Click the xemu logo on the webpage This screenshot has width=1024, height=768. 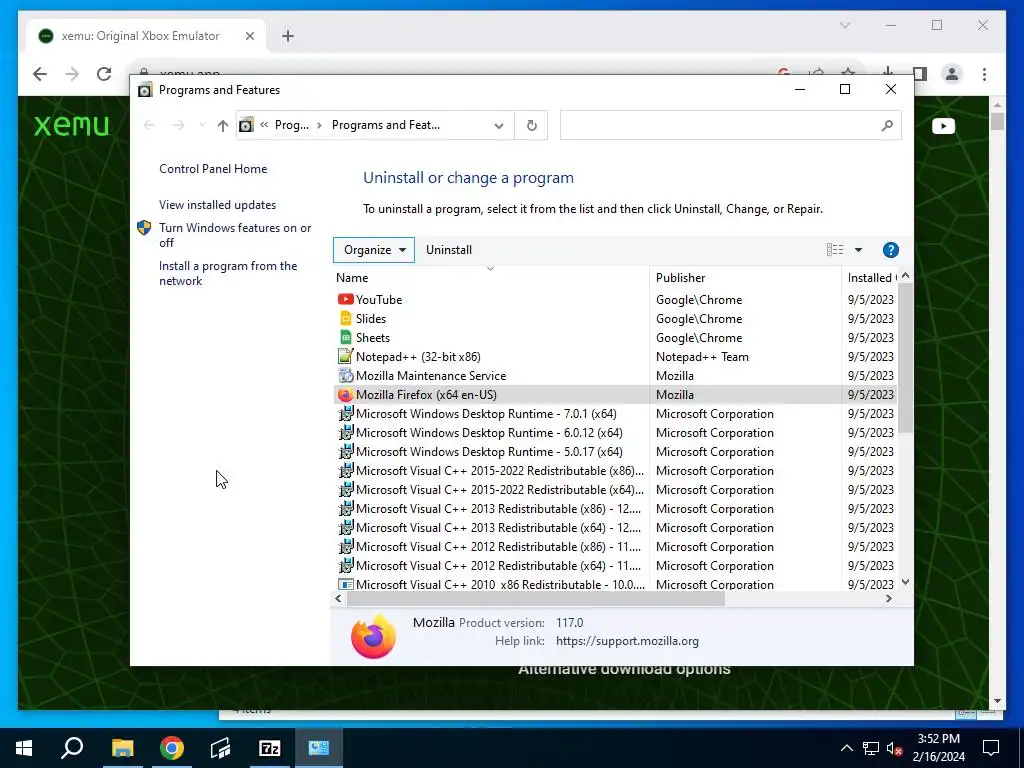click(71, 125)
